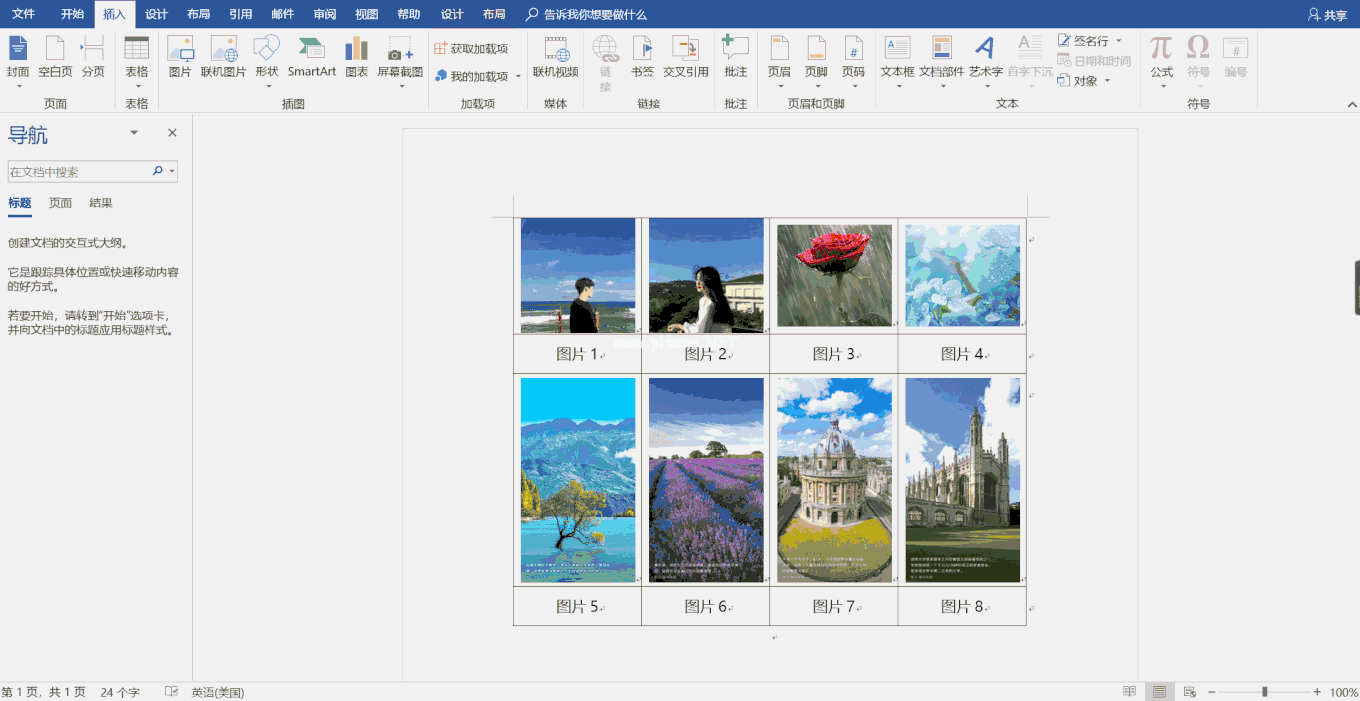Click the Share (共享) button

coord(1327,15)
